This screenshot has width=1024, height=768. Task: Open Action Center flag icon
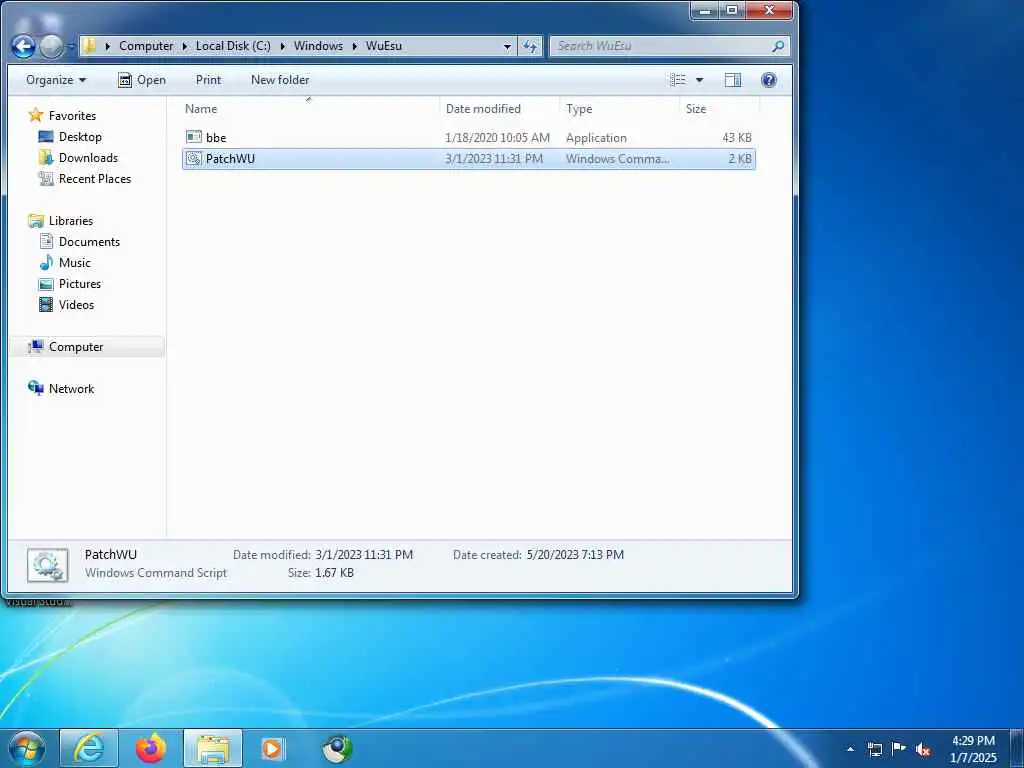click(x=899, y=748)
